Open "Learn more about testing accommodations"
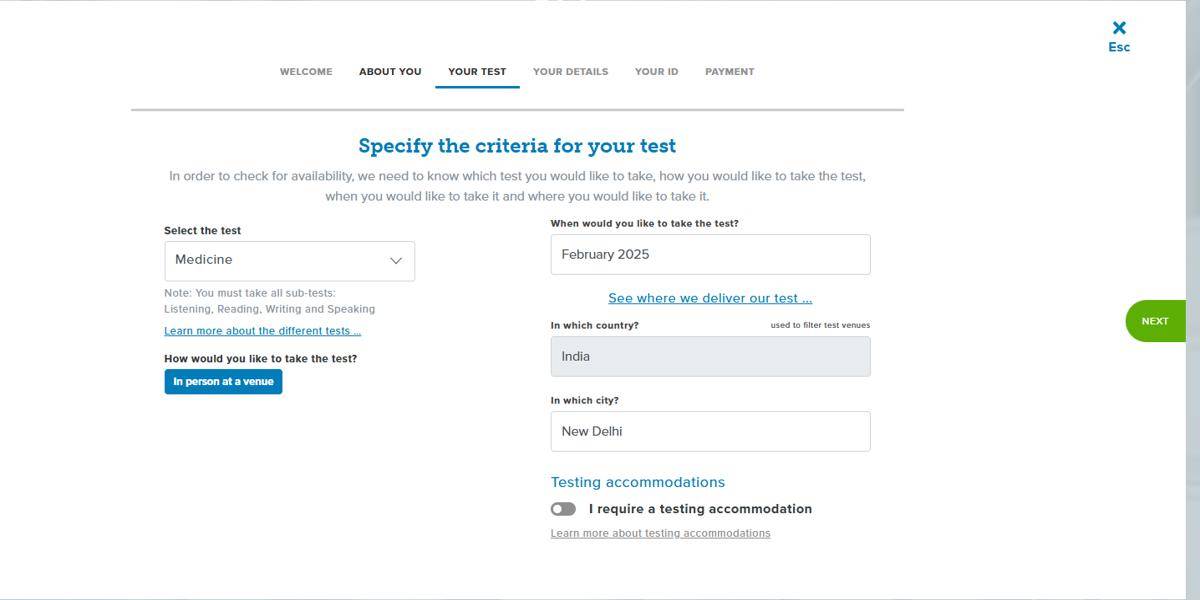Image resolution: width=1200 pixels, height=600 pixels. click(x=659, y=532)
